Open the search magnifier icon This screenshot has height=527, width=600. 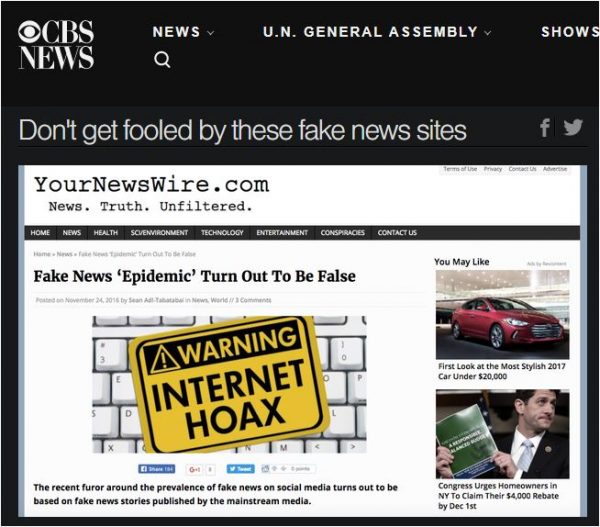(162, 59)
